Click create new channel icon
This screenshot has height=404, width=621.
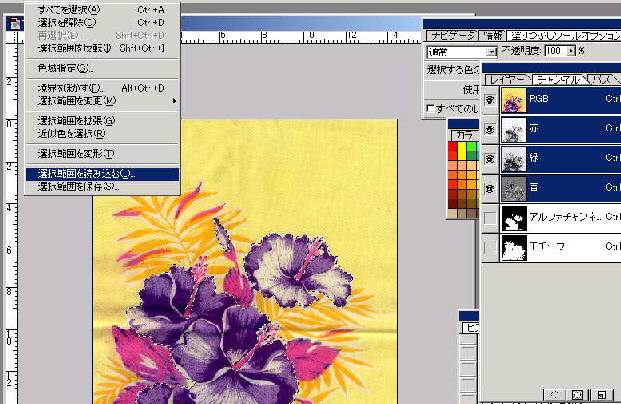click(x=601, y=394)
